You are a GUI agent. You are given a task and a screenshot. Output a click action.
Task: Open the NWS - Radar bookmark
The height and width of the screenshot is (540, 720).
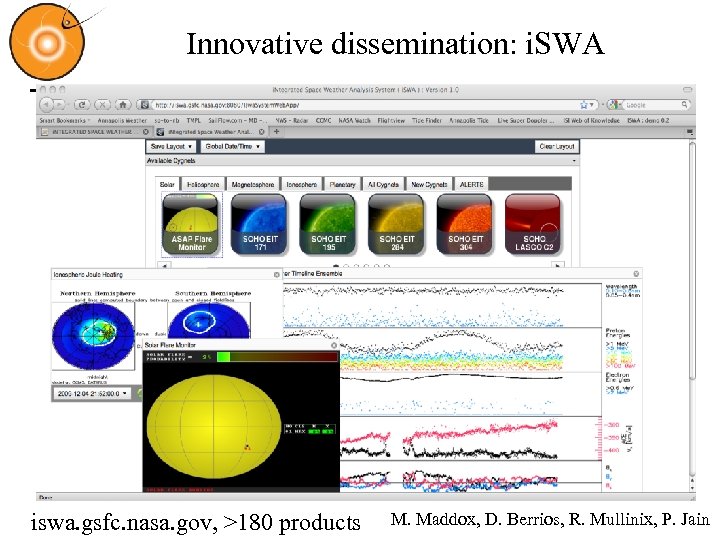[292, 120]
